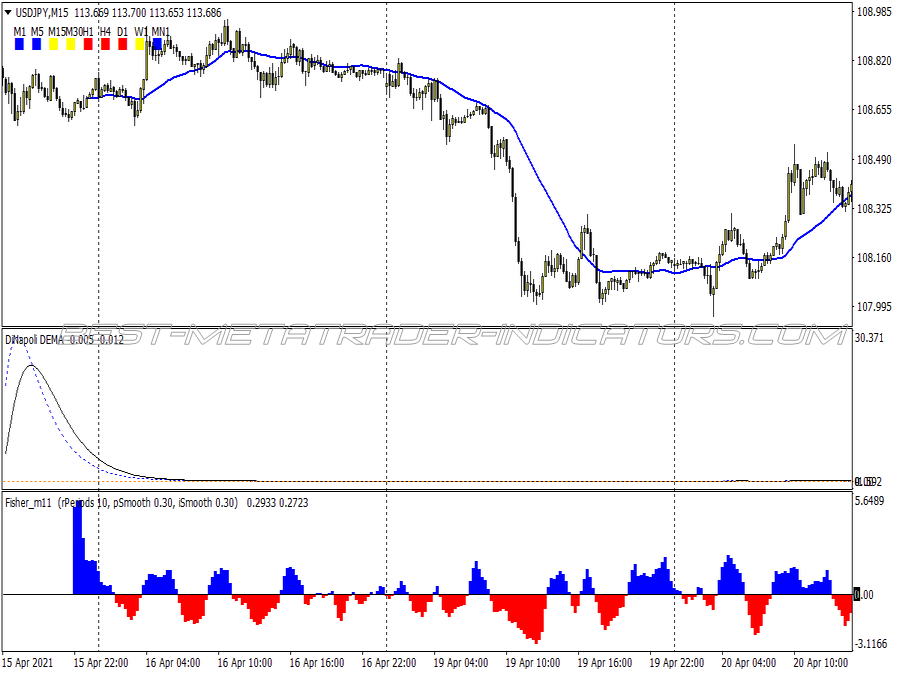Click the M1 timeframe blue square
The height and width of the screenshot is (675, 900).
pyautogui.click(x=20, y=44)
